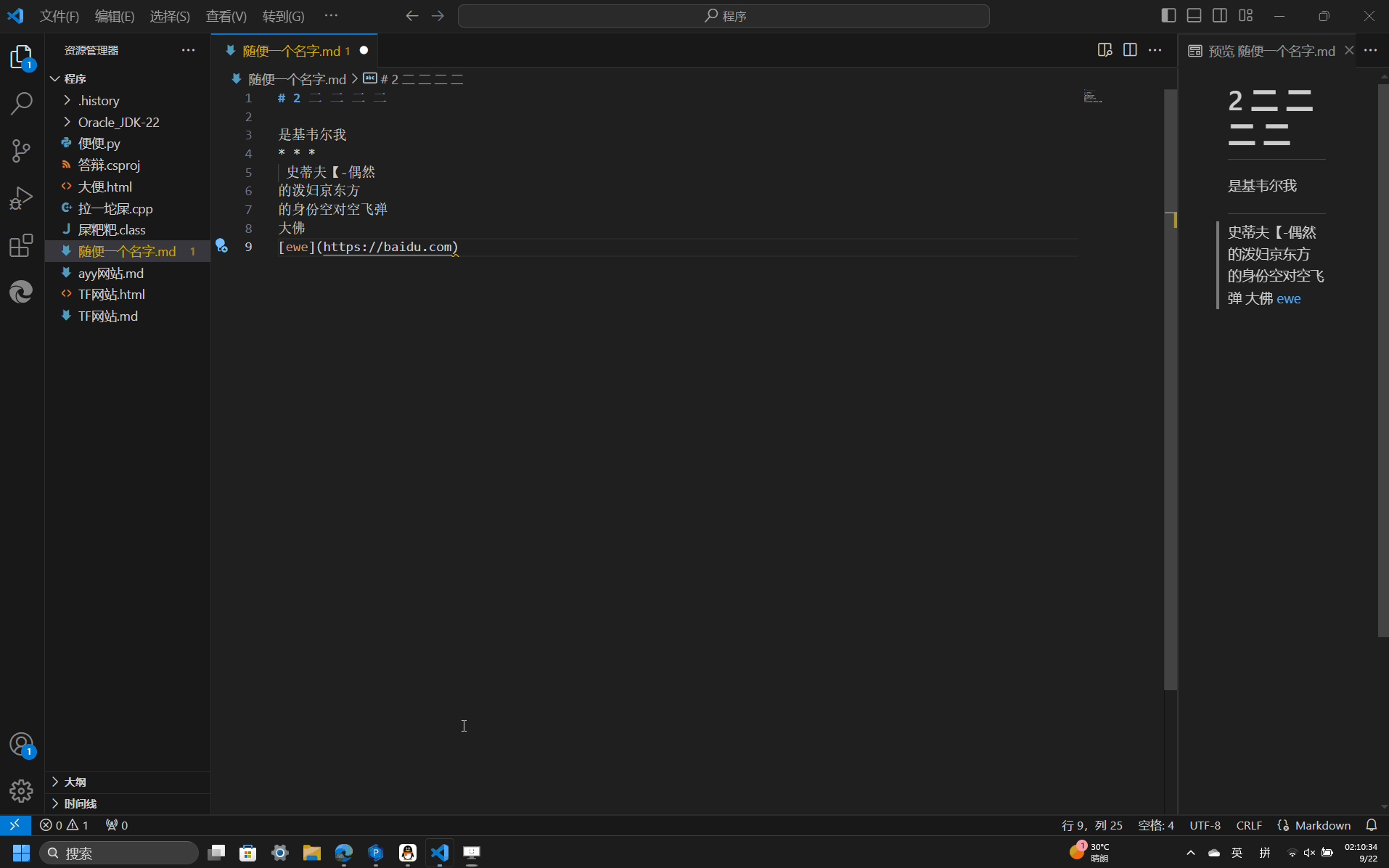1389x868 pixels.
Task: Toggle secondary side bar visibility
Action: tap(1220, 16)
